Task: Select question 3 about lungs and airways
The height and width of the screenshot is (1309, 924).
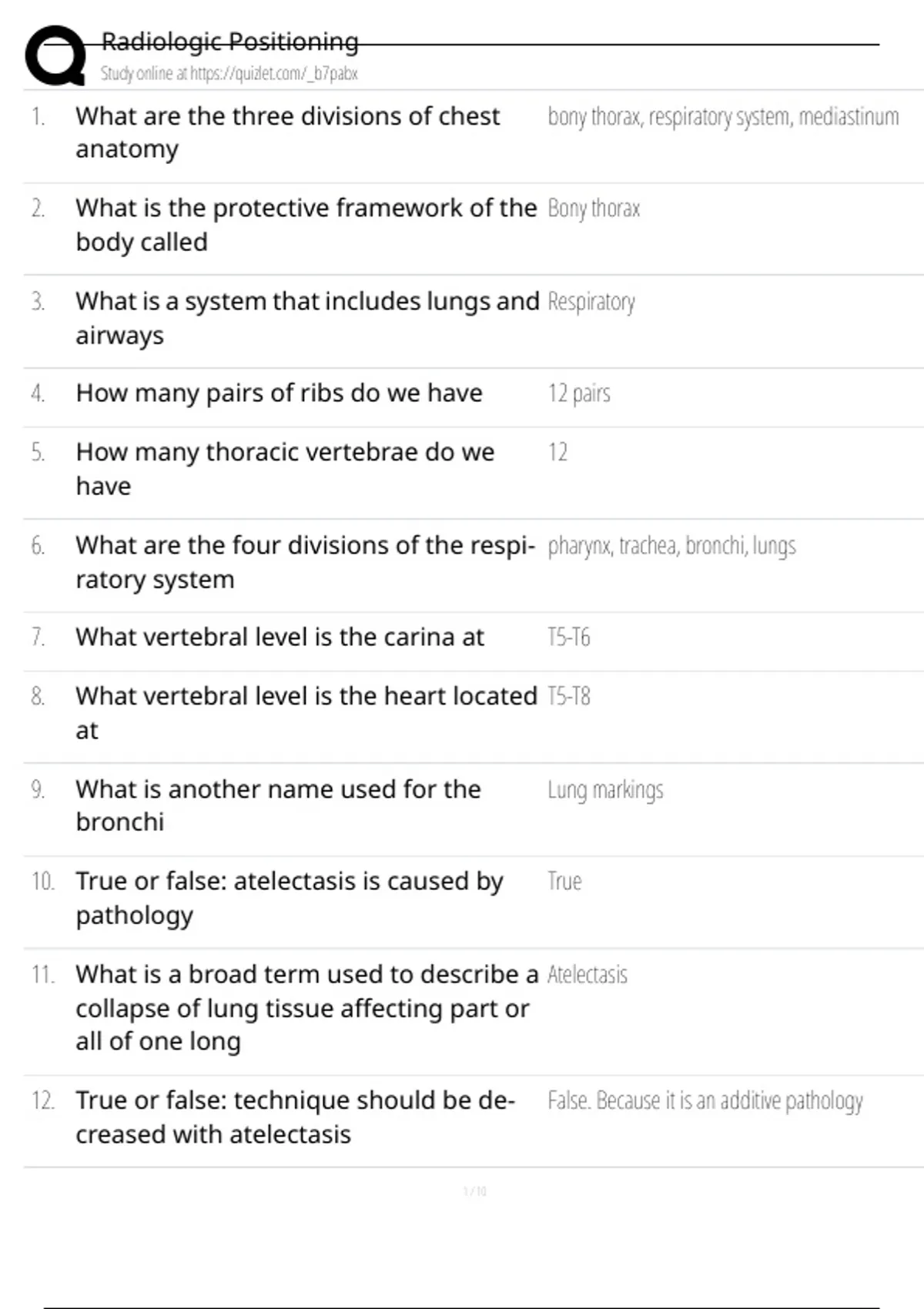Action: click(306, 317)
